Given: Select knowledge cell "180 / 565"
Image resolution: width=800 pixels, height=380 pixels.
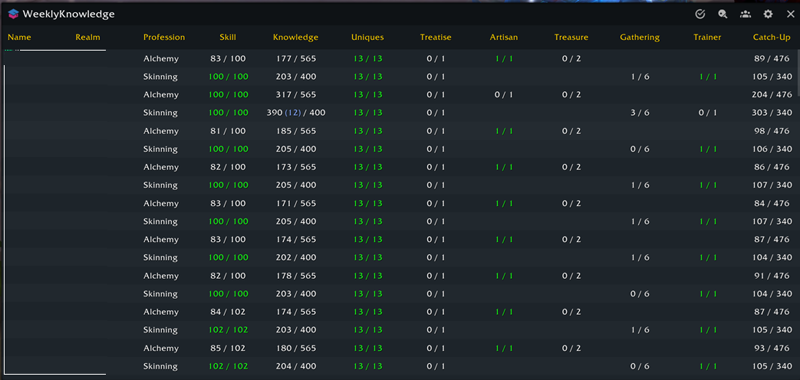Looking at the screenshot, I should (x=295, y=348).
